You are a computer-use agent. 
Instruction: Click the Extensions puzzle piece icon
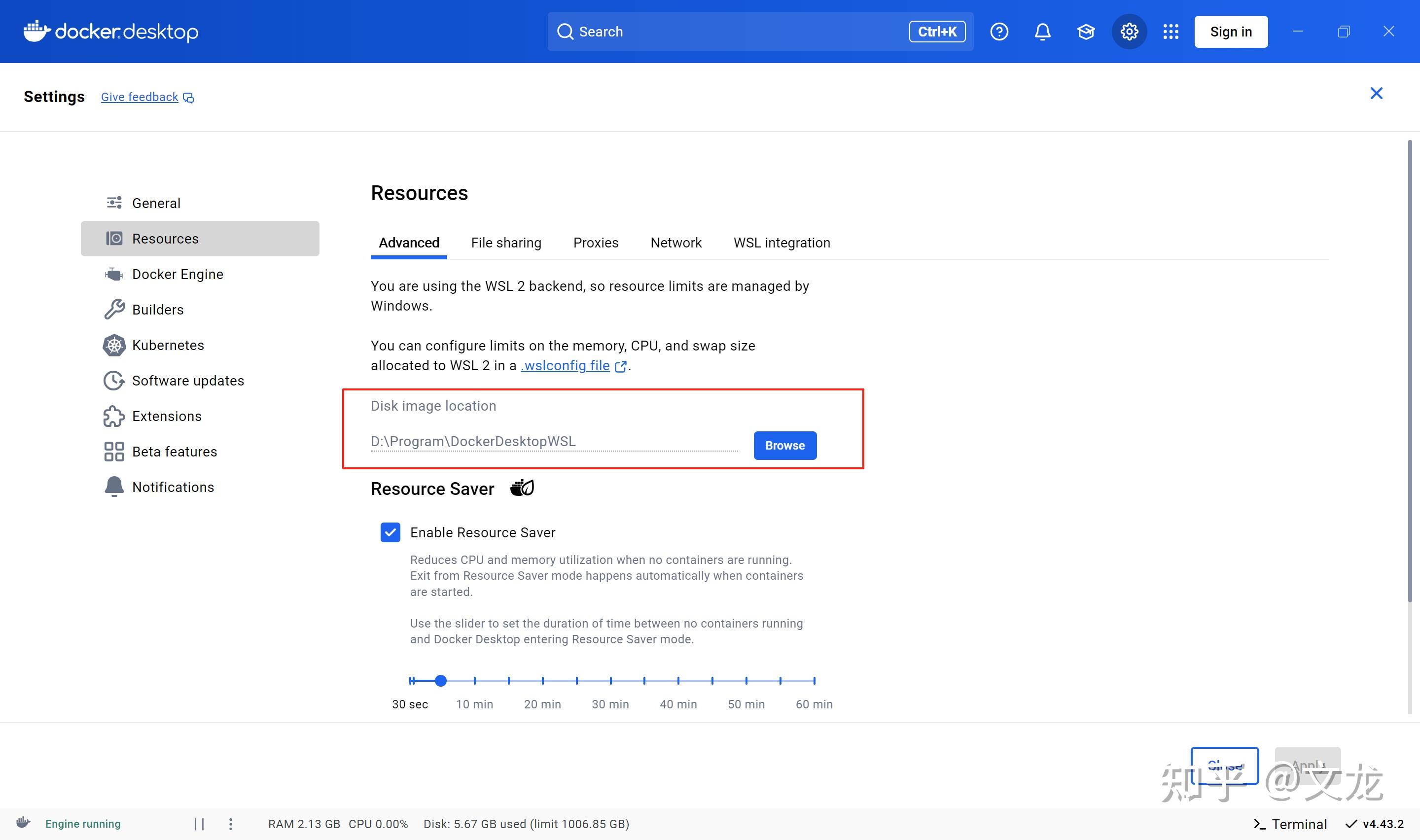[114, 416]
